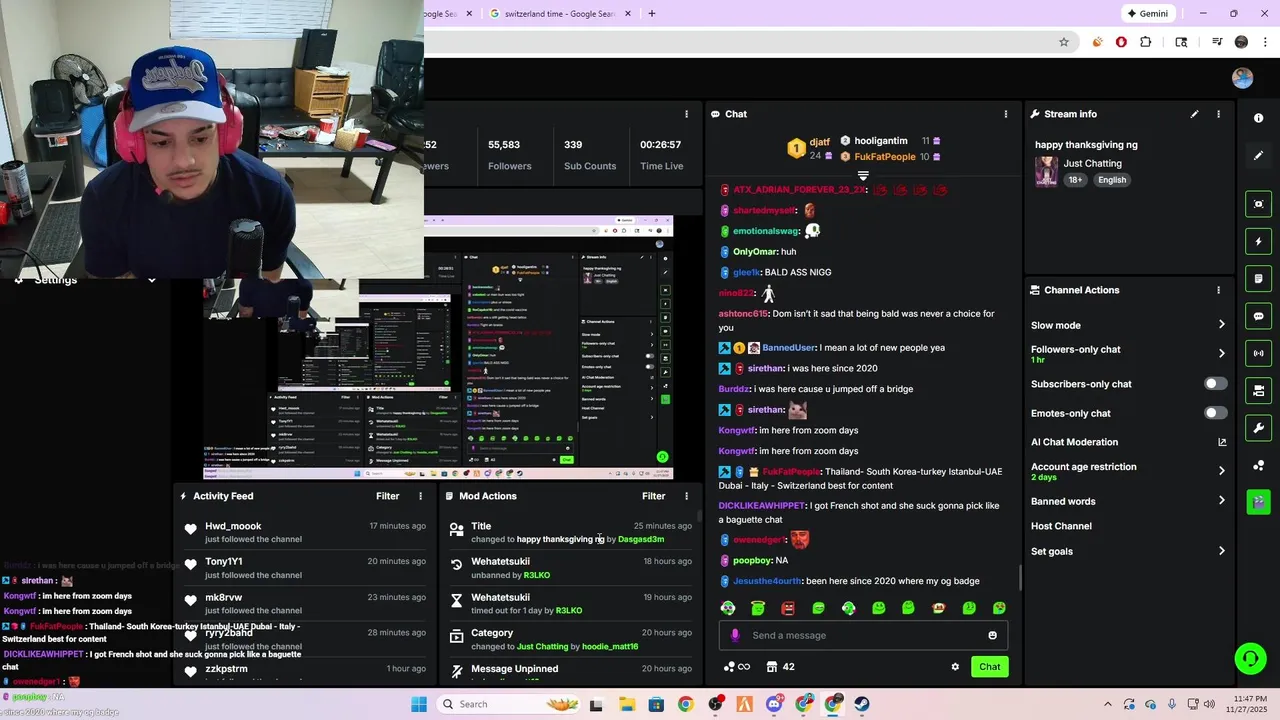
Task: Click the green support headset button
Action: point(1249,658)
